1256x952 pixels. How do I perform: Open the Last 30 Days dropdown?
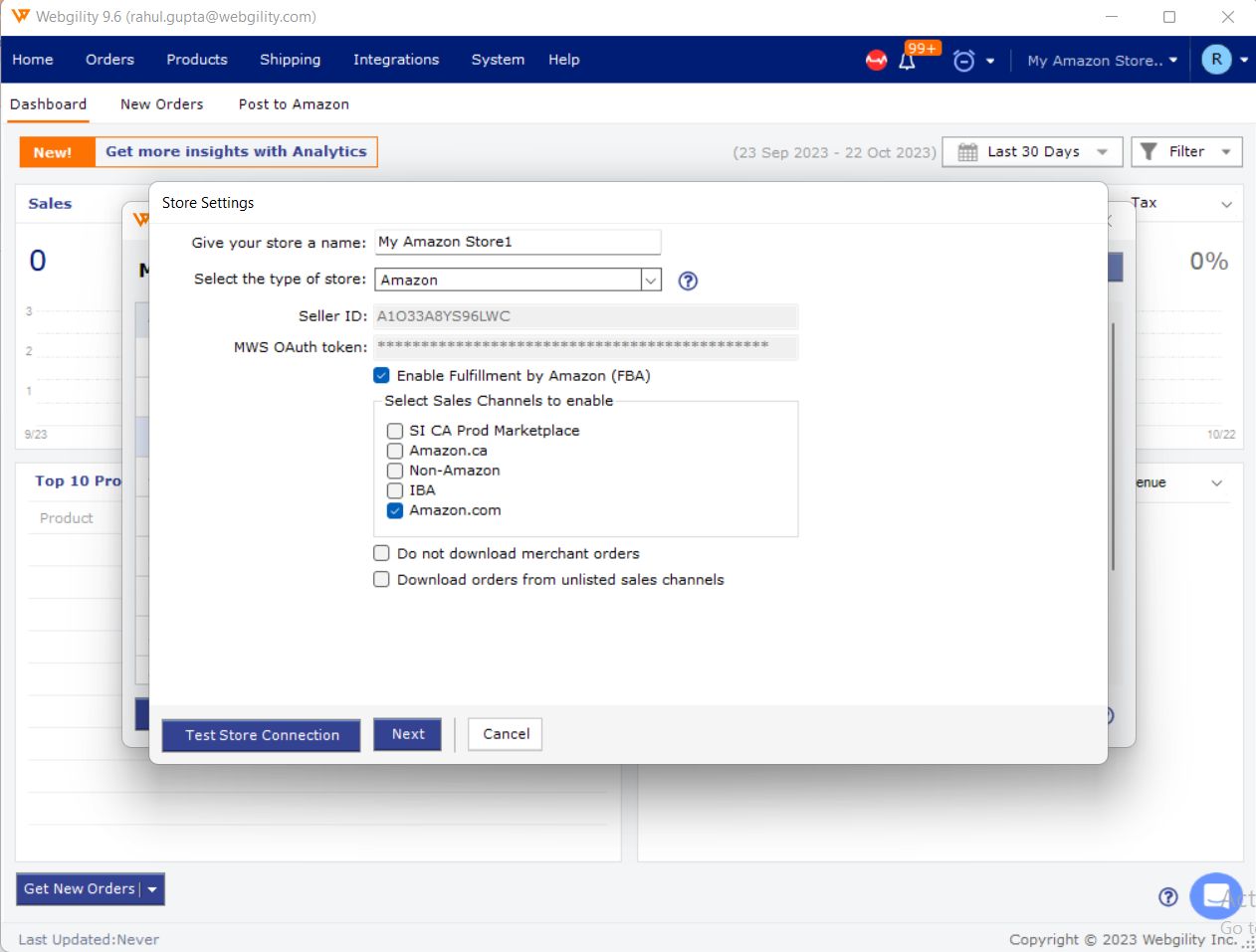[x=1032, y=152]
